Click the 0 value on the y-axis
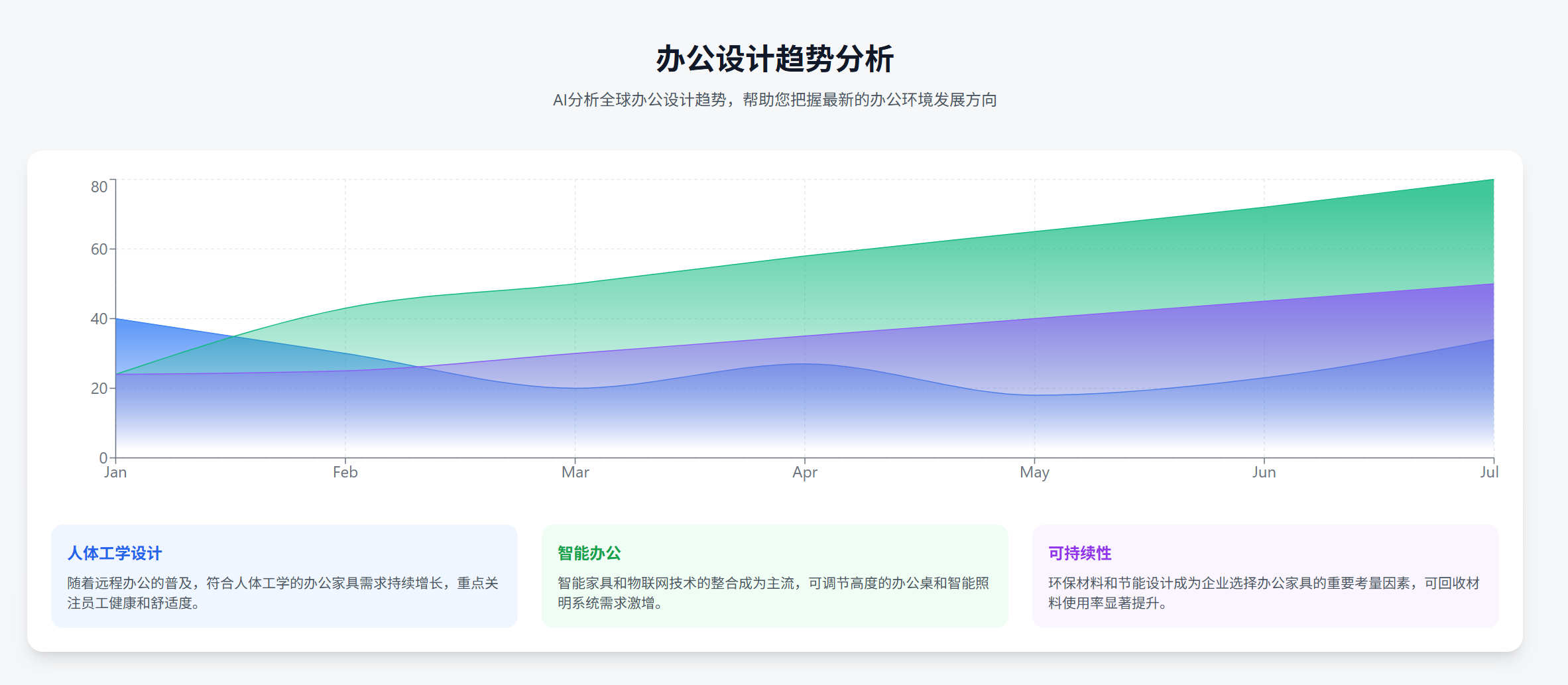Image resolution: width=1568 pixels, height=685 pixels. coord(103,458)
